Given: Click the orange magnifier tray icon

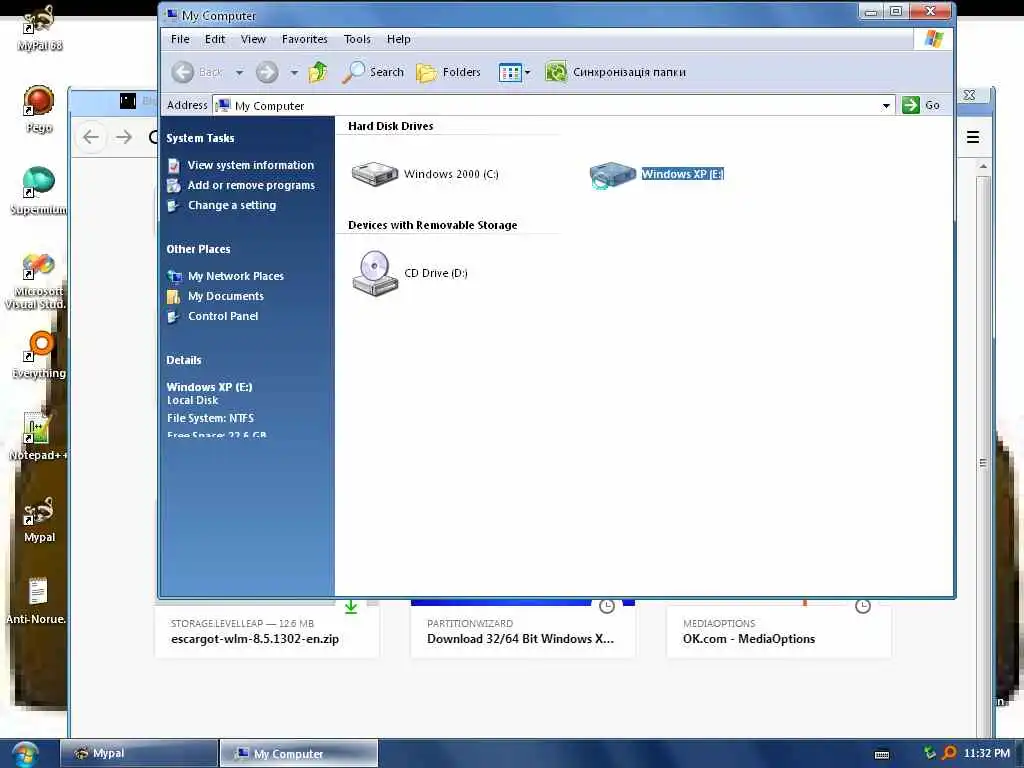Looking at the screenshot, I should coord(949,753).
